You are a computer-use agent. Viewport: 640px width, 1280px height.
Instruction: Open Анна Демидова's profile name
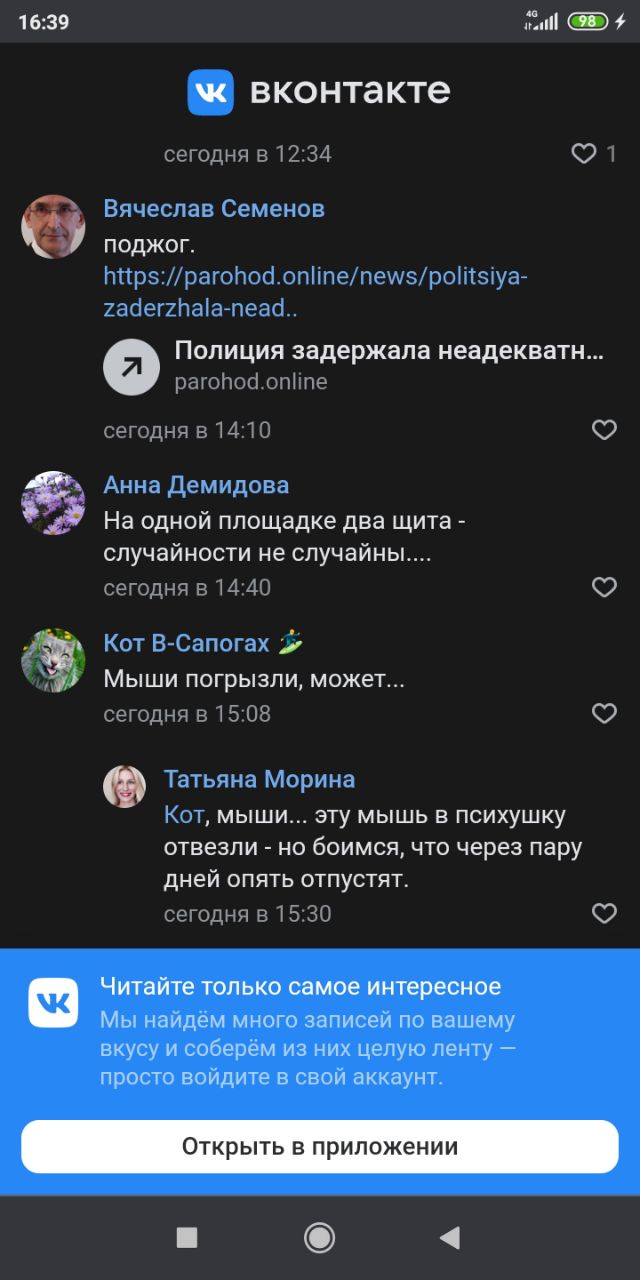click(196, 486)
